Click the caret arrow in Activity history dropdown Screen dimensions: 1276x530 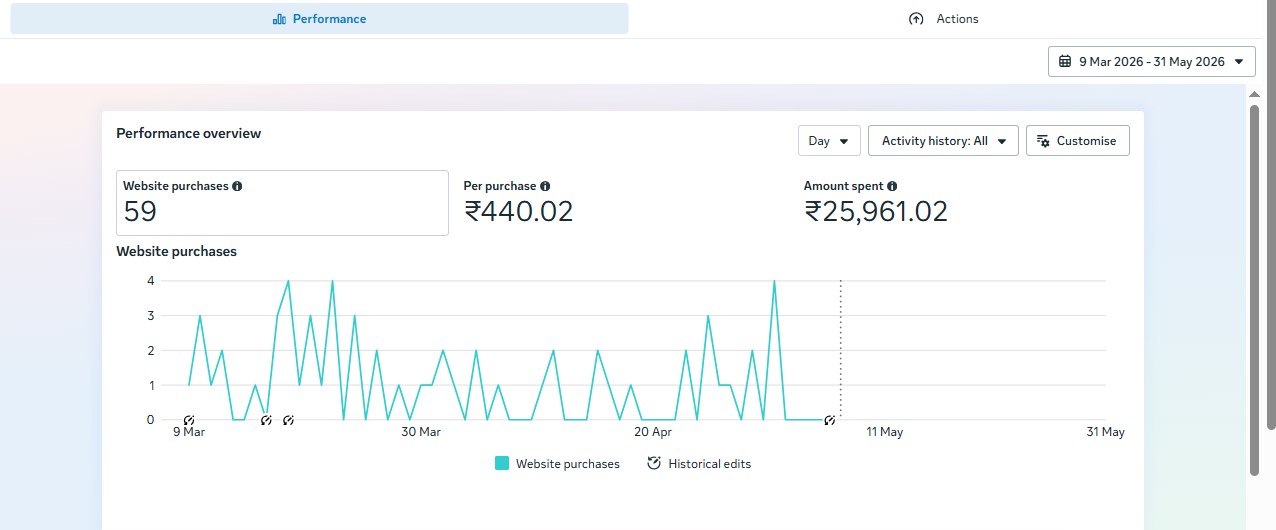tap(1002, 142)
